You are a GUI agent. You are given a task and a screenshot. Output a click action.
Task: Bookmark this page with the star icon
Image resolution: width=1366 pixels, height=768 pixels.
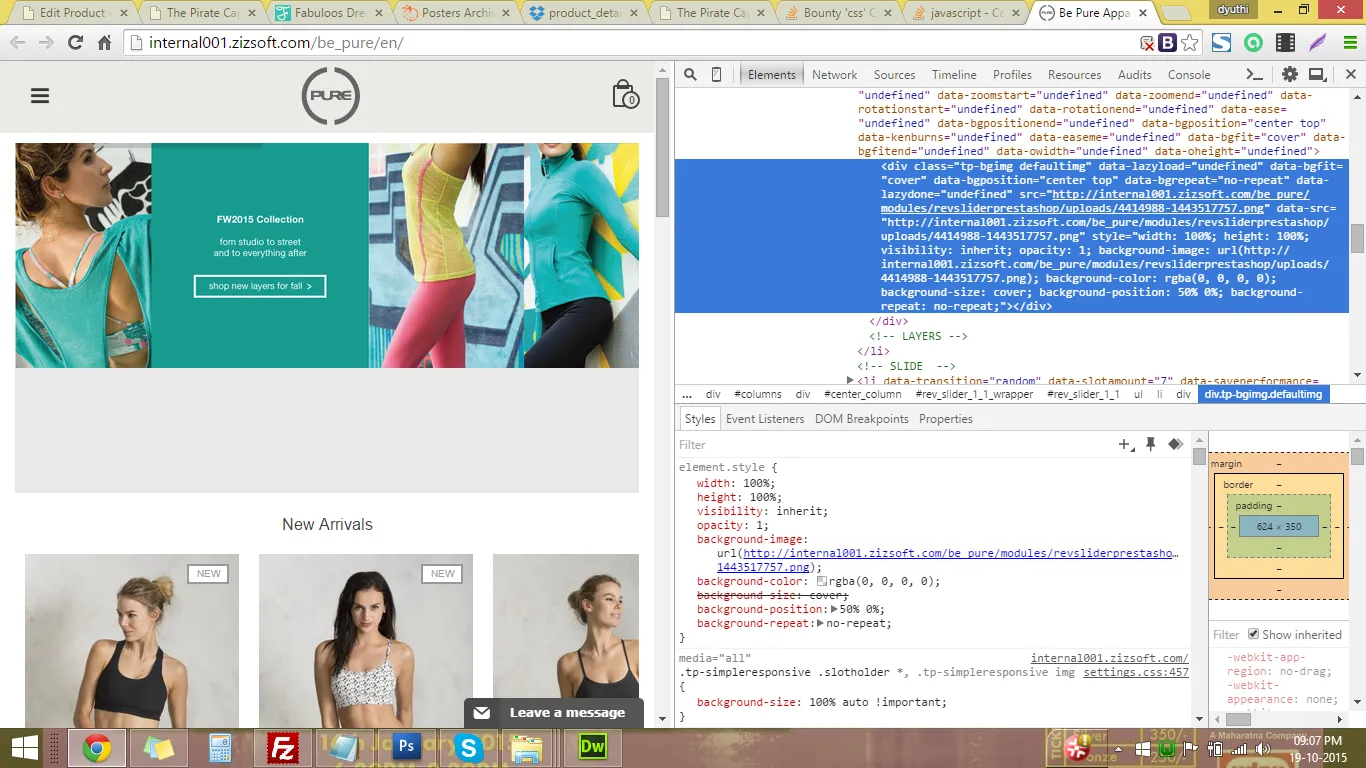click(x=1190, y=43)
